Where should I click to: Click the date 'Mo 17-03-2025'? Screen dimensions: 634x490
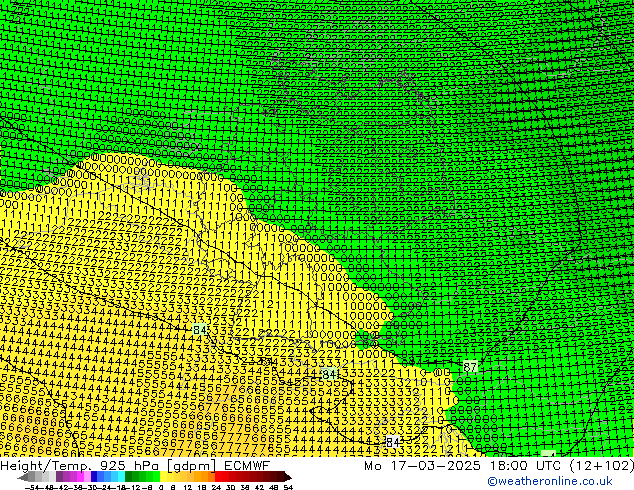point(422,466)
